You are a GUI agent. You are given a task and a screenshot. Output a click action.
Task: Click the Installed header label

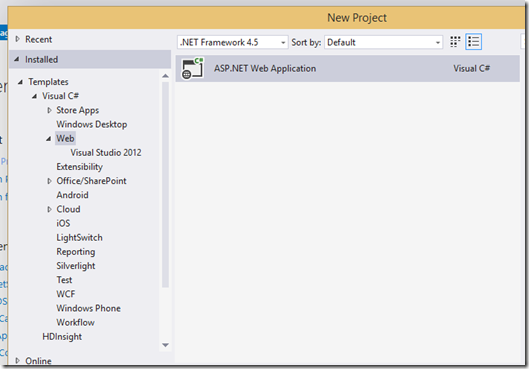41,60
